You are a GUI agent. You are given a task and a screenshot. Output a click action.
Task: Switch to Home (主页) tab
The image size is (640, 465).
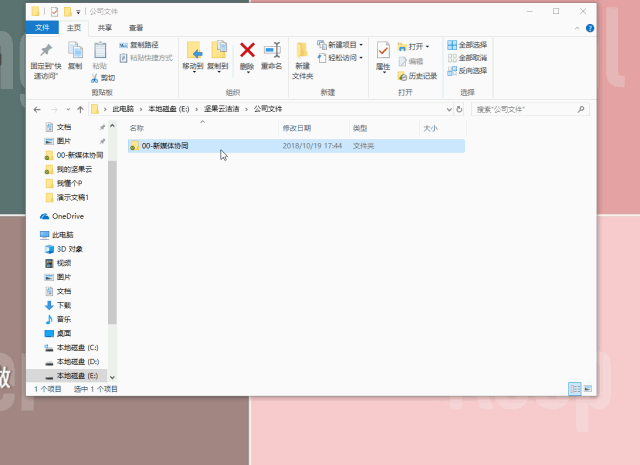point(74,27)
